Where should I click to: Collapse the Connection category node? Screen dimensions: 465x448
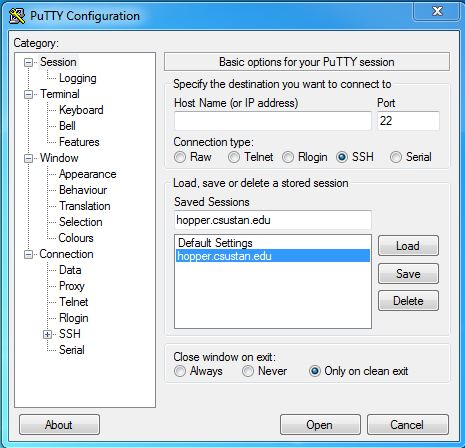coord(29,254)
